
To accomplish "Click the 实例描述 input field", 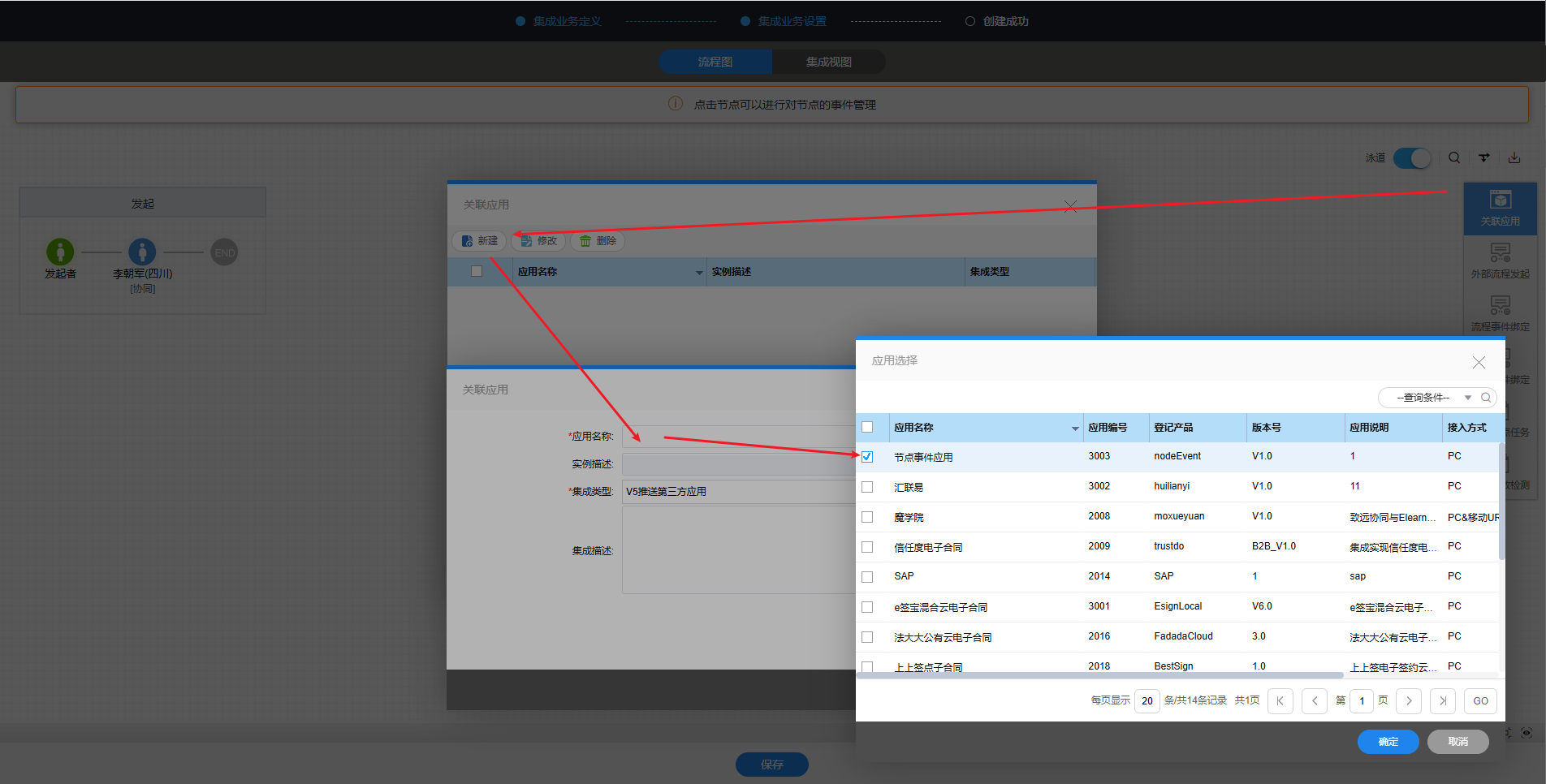I will (x=739, y=464).
